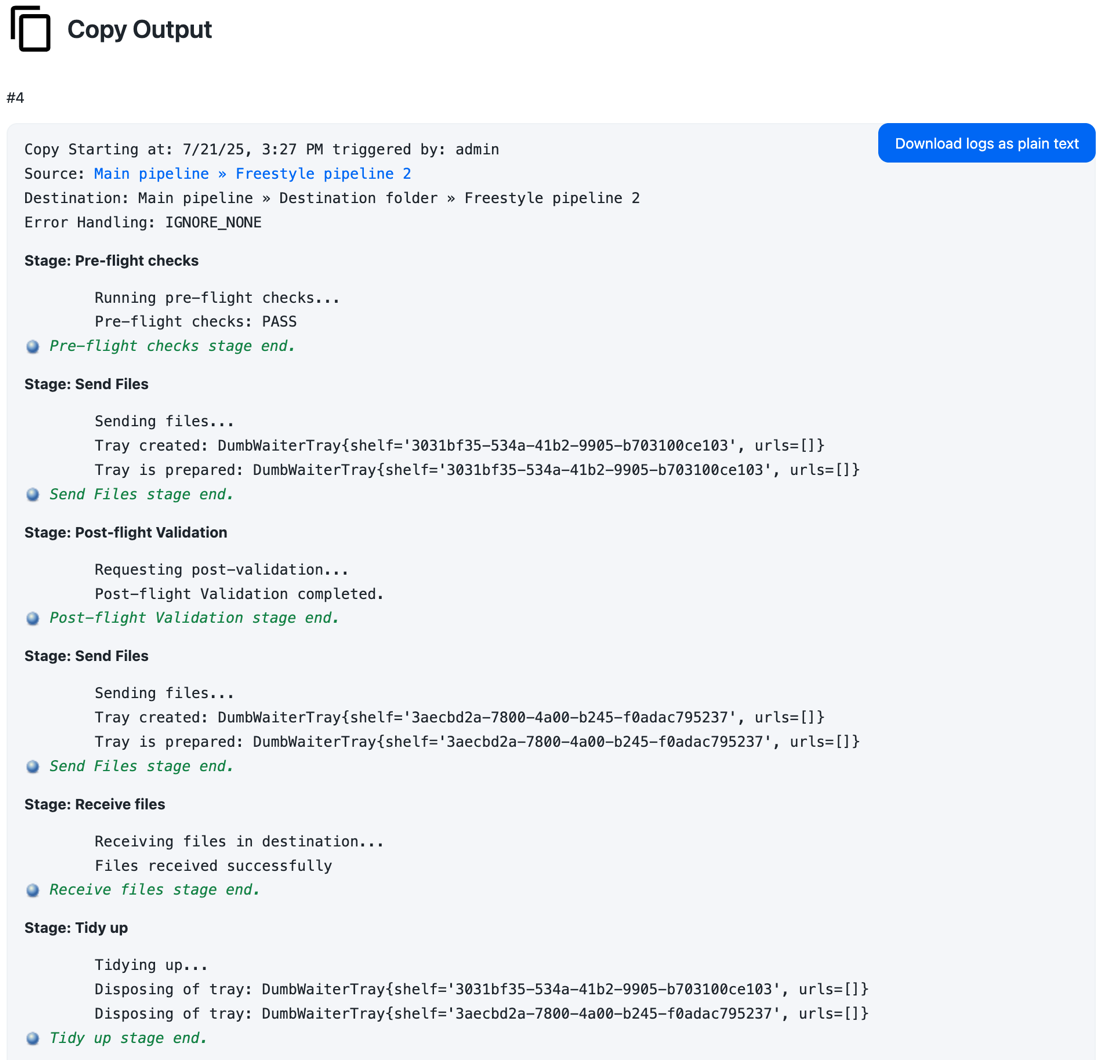The image size is (1100, 1060).
Task: Click Requesting post-validation... line
Action: (222, 570)
